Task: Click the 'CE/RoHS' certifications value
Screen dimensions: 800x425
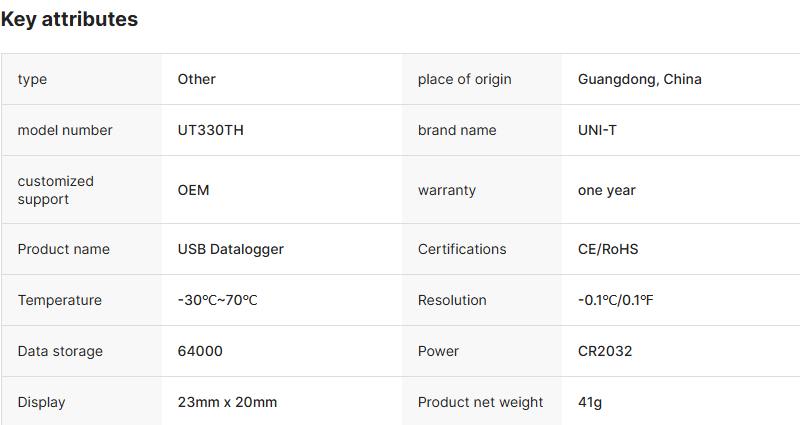Action: click(608, 249)
